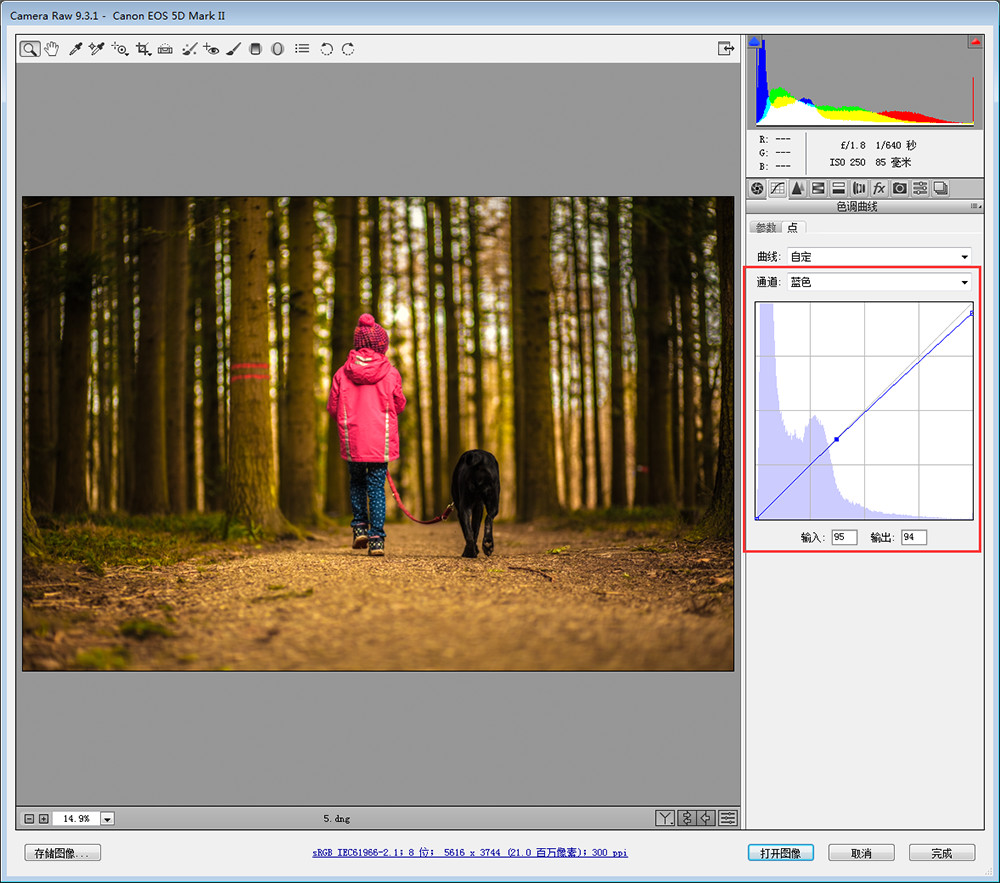This screenshot has width=1000, height=883.
Task: Toggle full screen mode icon
Action: point(725,49)
